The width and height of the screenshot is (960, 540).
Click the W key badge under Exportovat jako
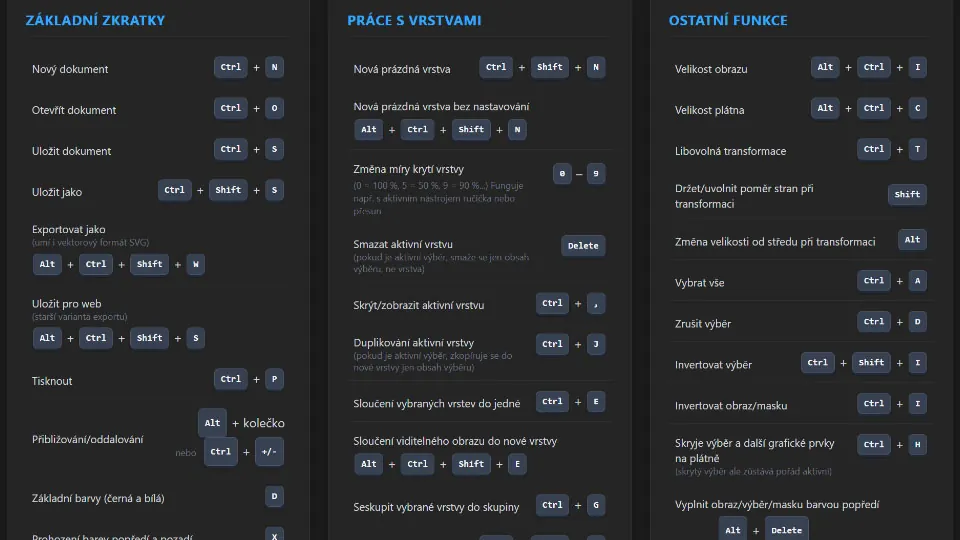coord(196,264)
